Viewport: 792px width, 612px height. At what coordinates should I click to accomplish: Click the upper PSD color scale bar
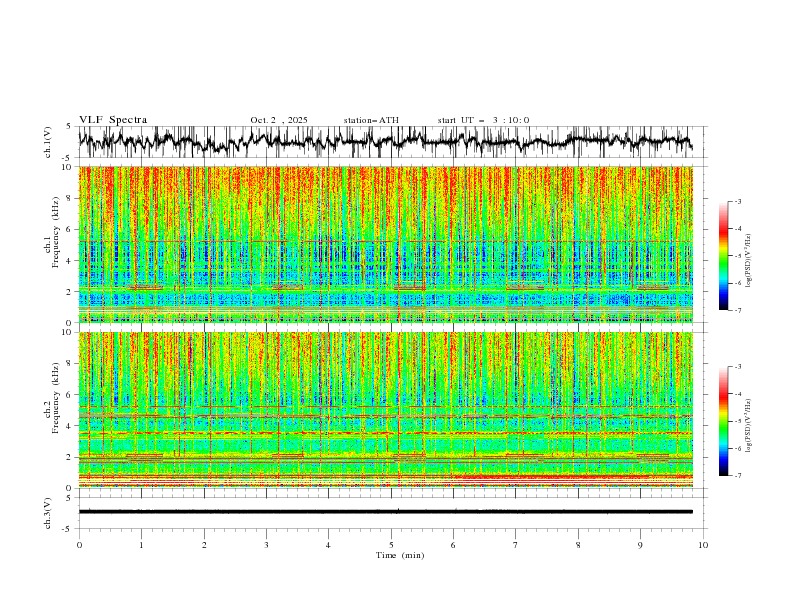[723, 256]
